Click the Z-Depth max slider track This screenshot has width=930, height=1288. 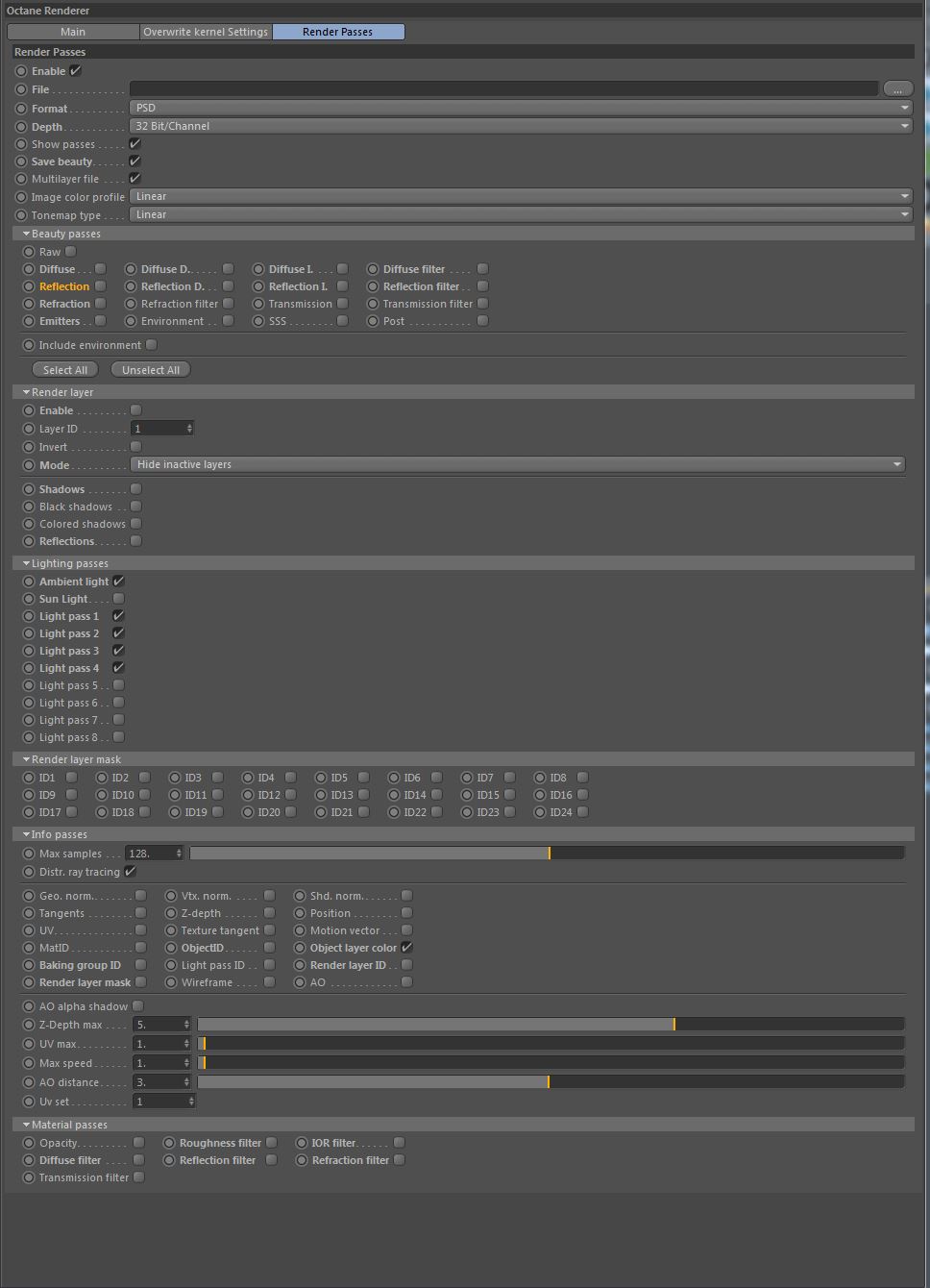(x=551, y=1025)
